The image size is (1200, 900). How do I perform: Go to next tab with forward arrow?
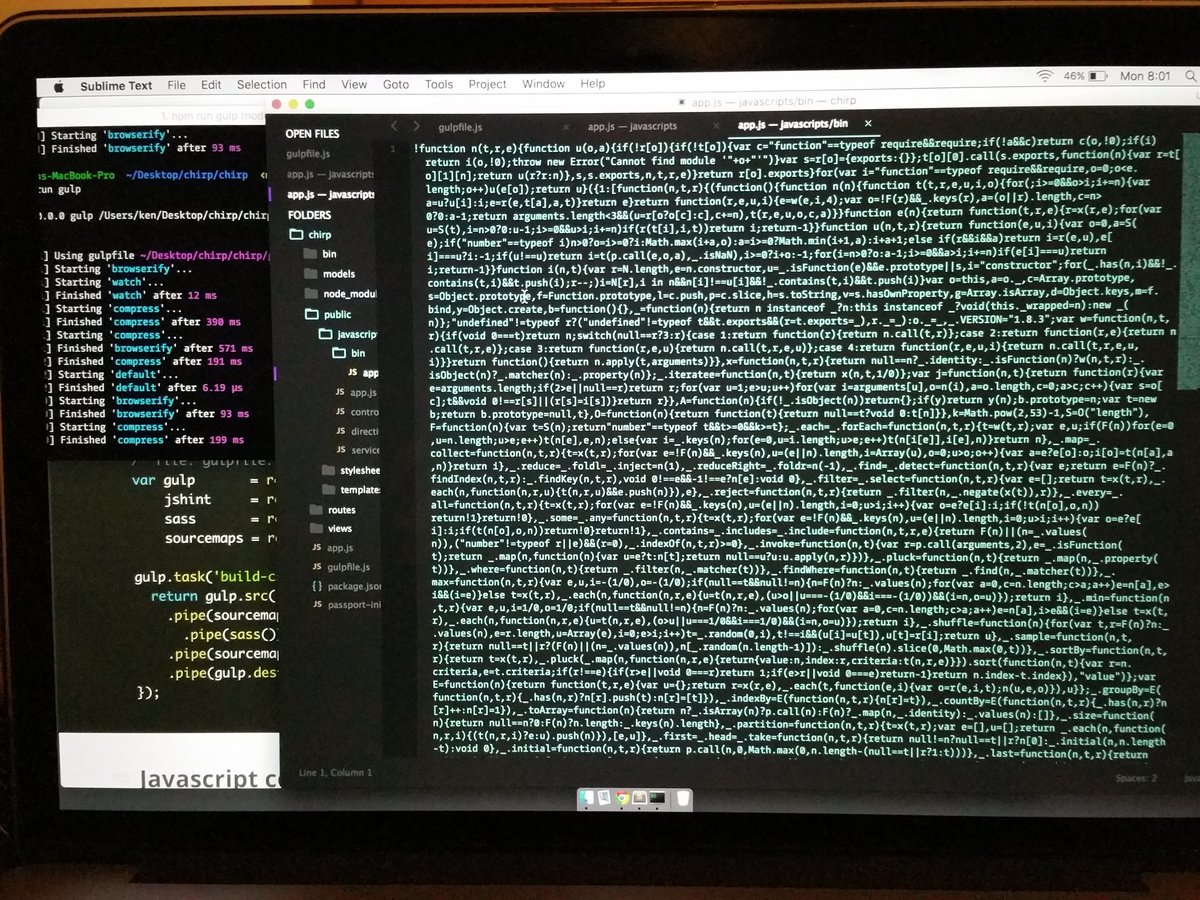416,127
